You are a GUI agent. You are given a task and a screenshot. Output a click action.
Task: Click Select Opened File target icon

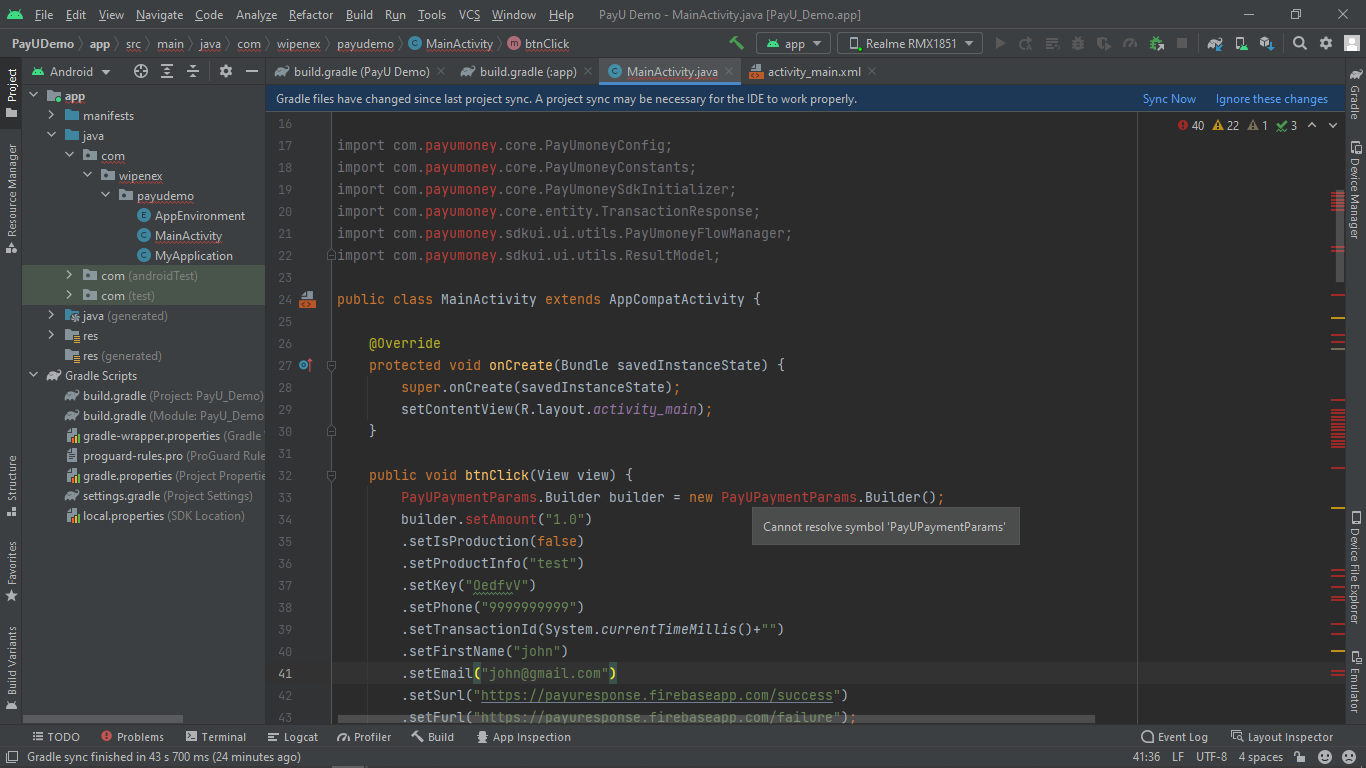141,71
